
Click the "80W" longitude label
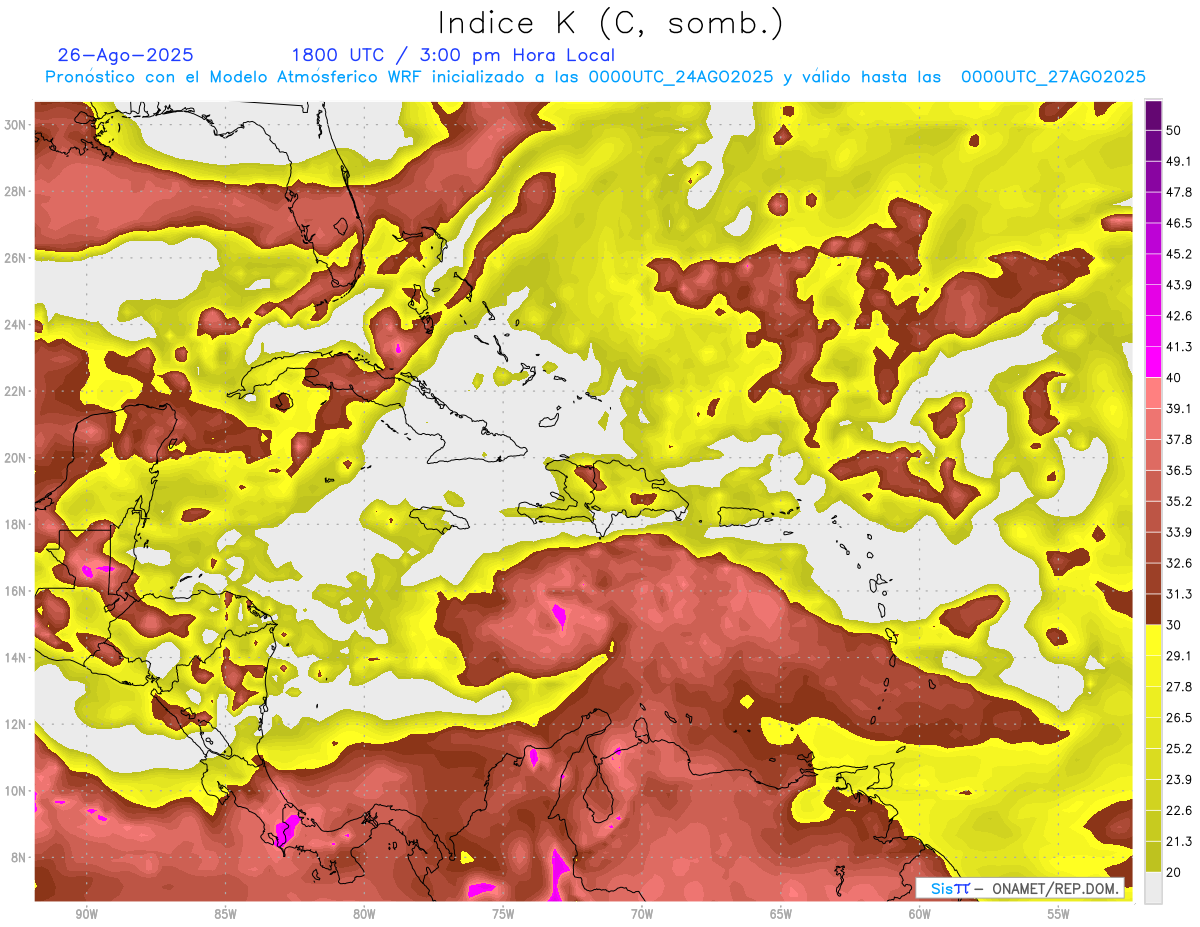[364, 914]
